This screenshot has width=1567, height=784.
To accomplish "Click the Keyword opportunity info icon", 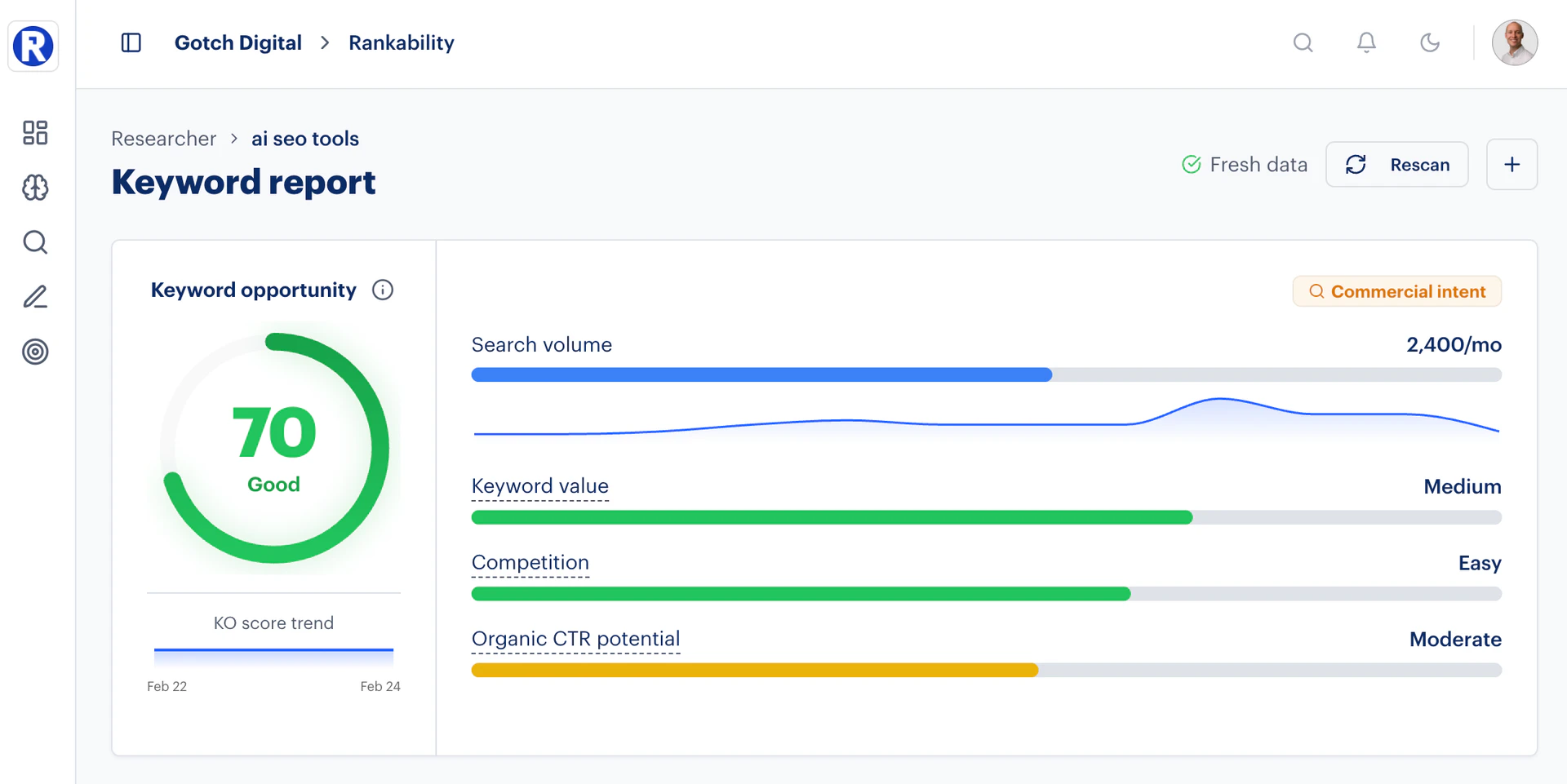I will (383, 290).
